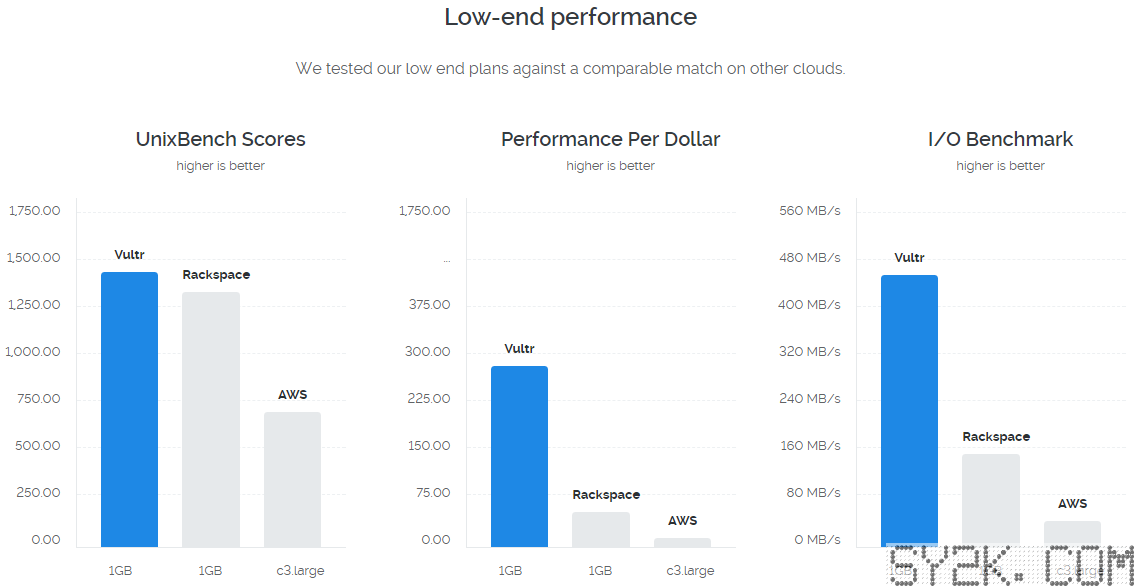
Task: Click the UnixBench Scores chart title
Action: [x=221, y=139]
